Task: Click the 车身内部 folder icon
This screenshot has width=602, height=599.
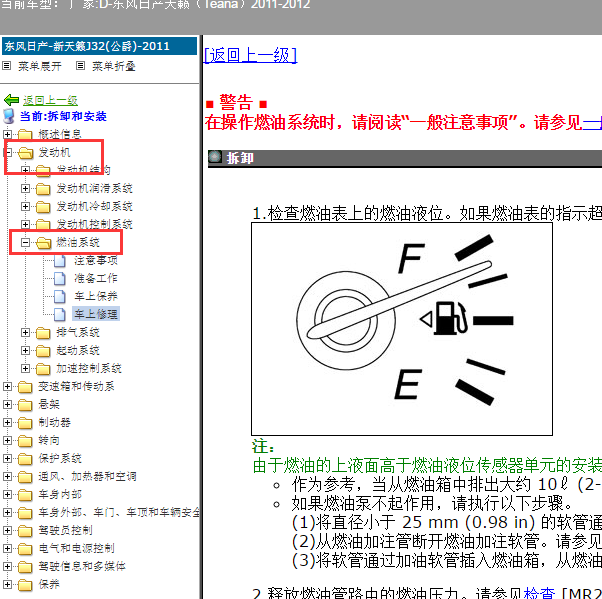Action: click(25, 495)
